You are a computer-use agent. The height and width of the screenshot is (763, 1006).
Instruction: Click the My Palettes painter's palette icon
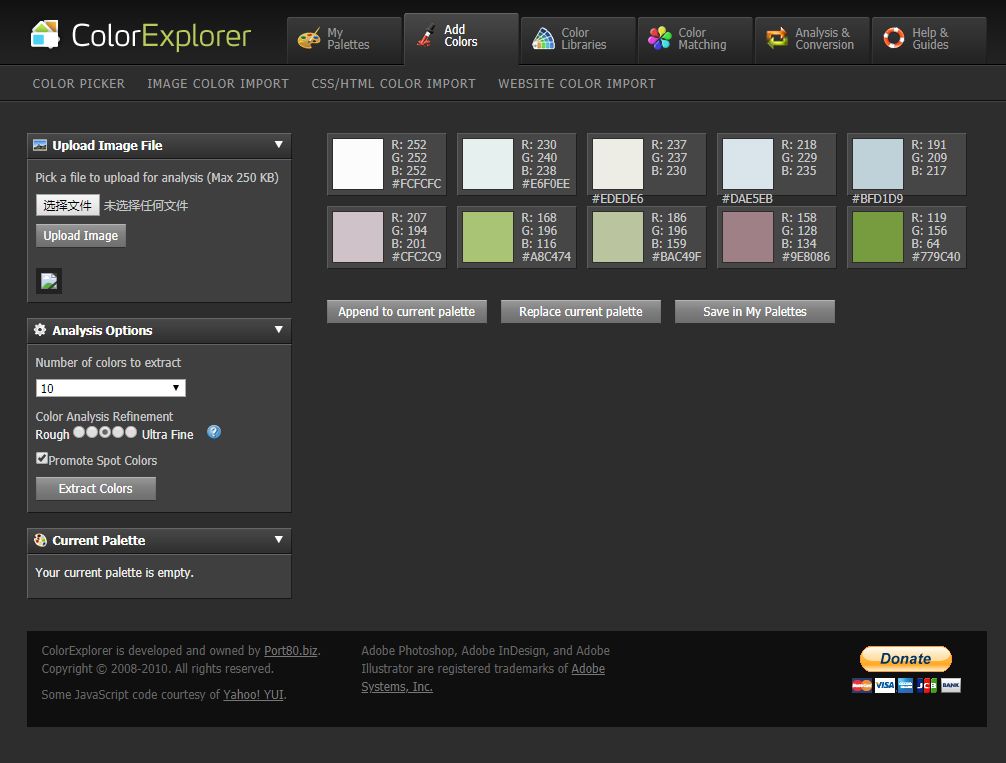coord(310,39)
